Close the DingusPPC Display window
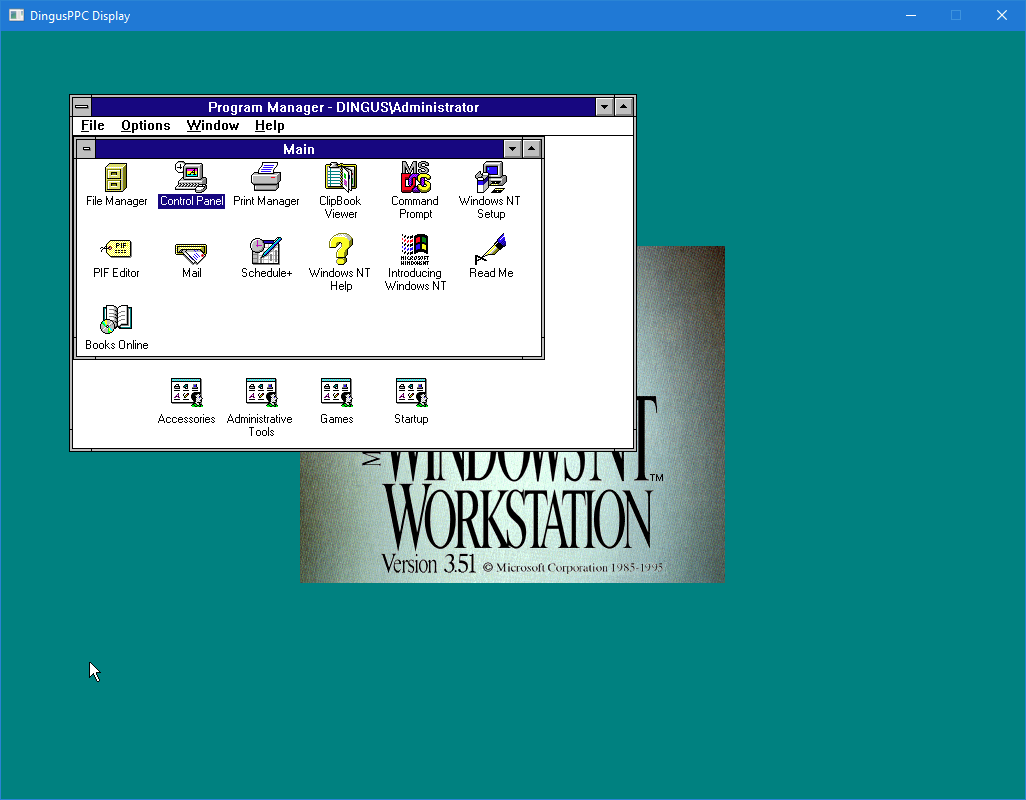Screen dimensions: 1026x800 click(1002, 15)
